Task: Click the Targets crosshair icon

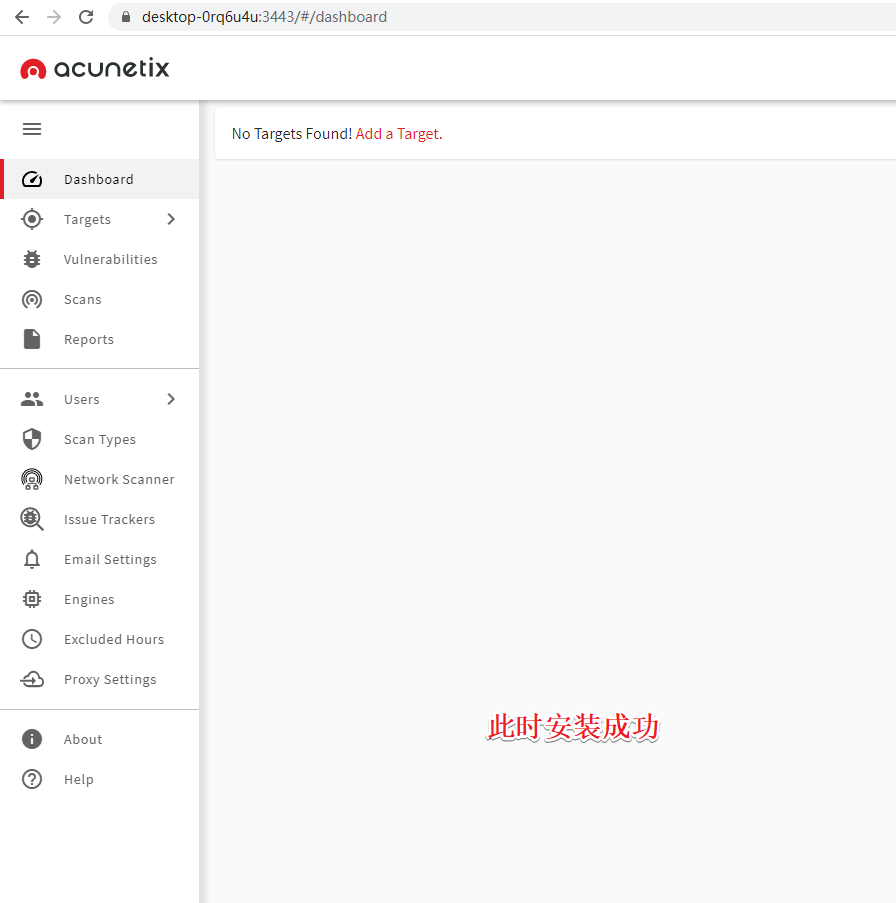Action: tap(32, 219)
